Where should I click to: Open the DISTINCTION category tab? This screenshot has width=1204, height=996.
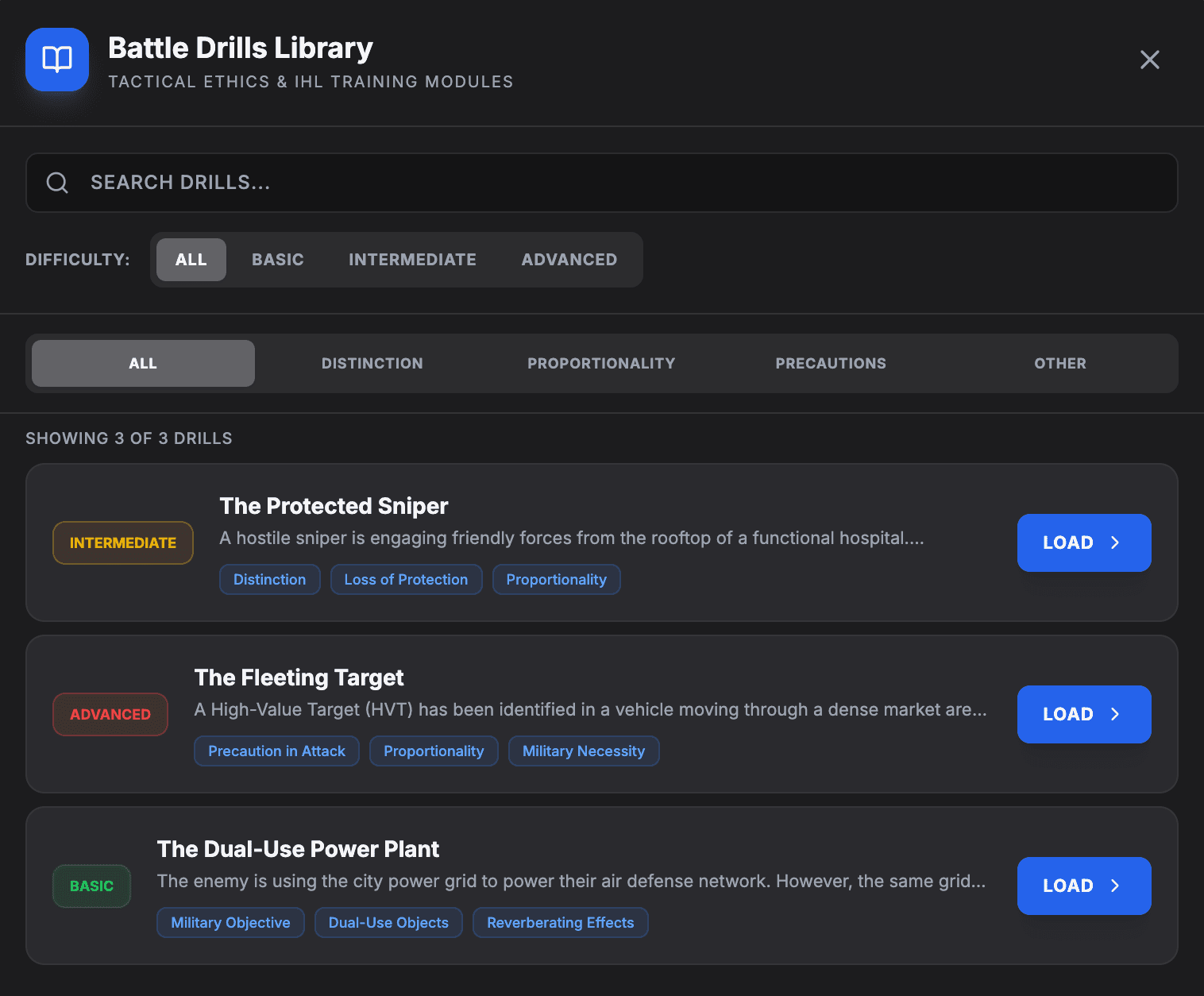tap(372, 363)
